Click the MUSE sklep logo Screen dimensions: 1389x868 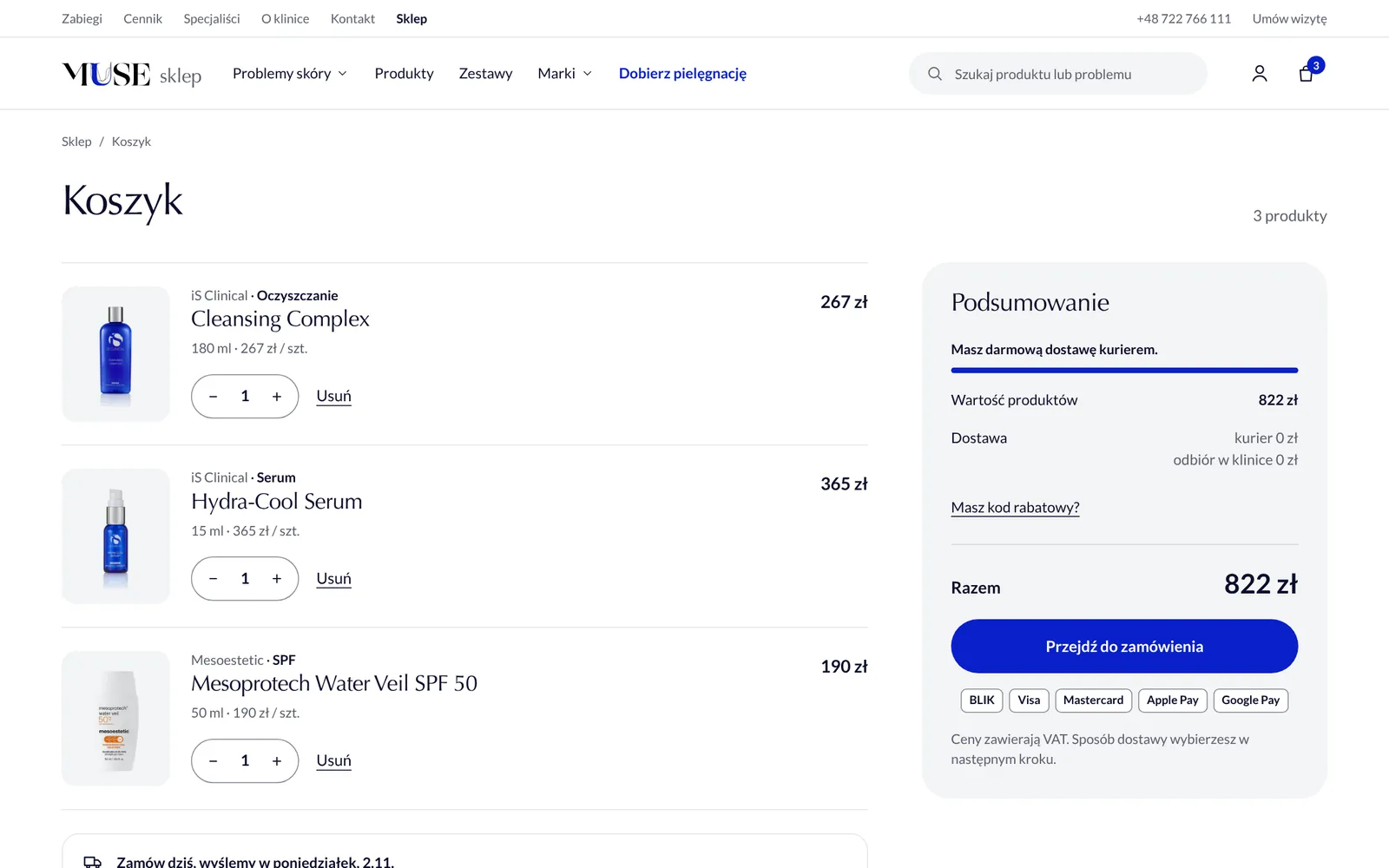tap(132, 75)
